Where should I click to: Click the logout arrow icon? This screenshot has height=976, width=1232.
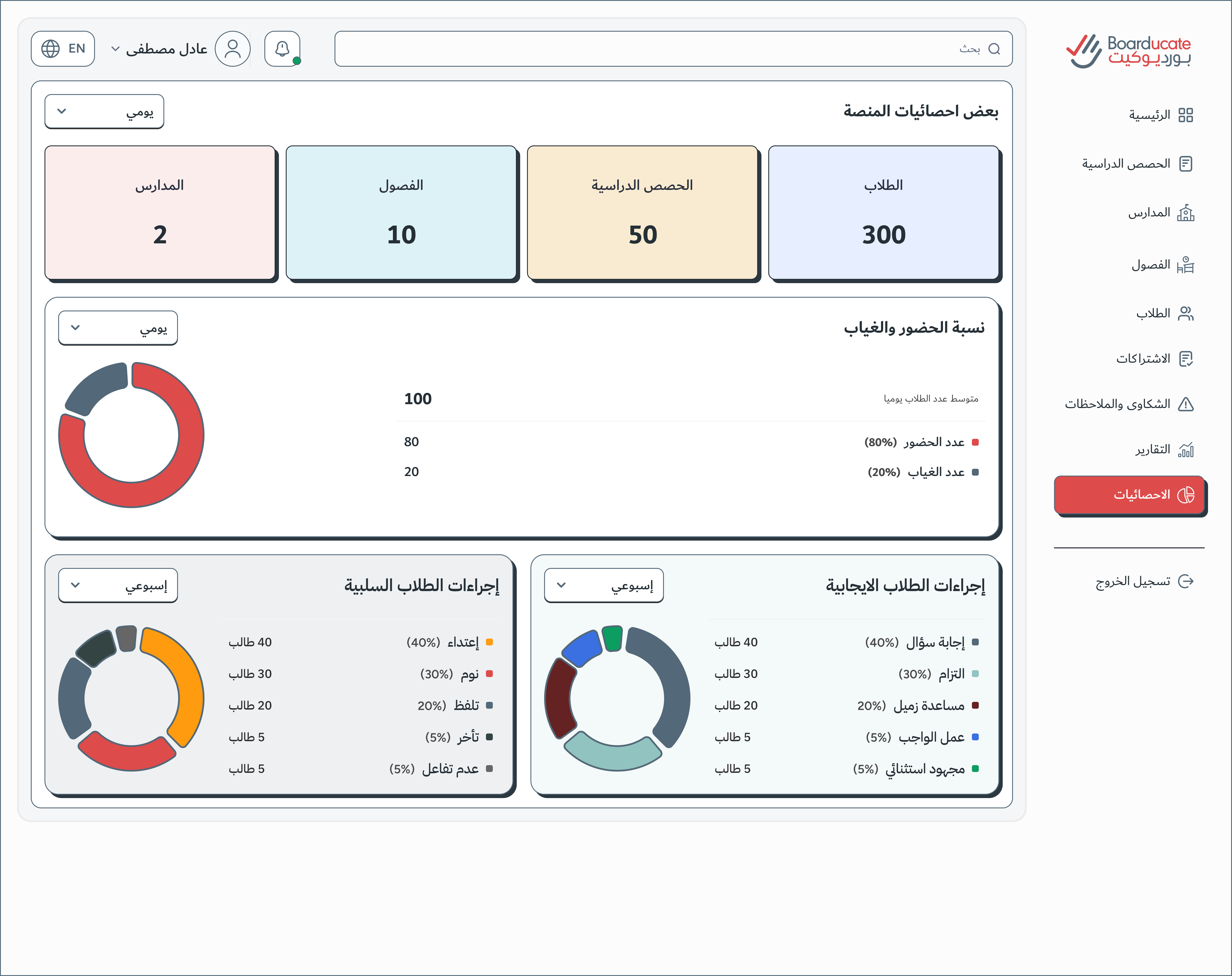(x=1186, y=581)
